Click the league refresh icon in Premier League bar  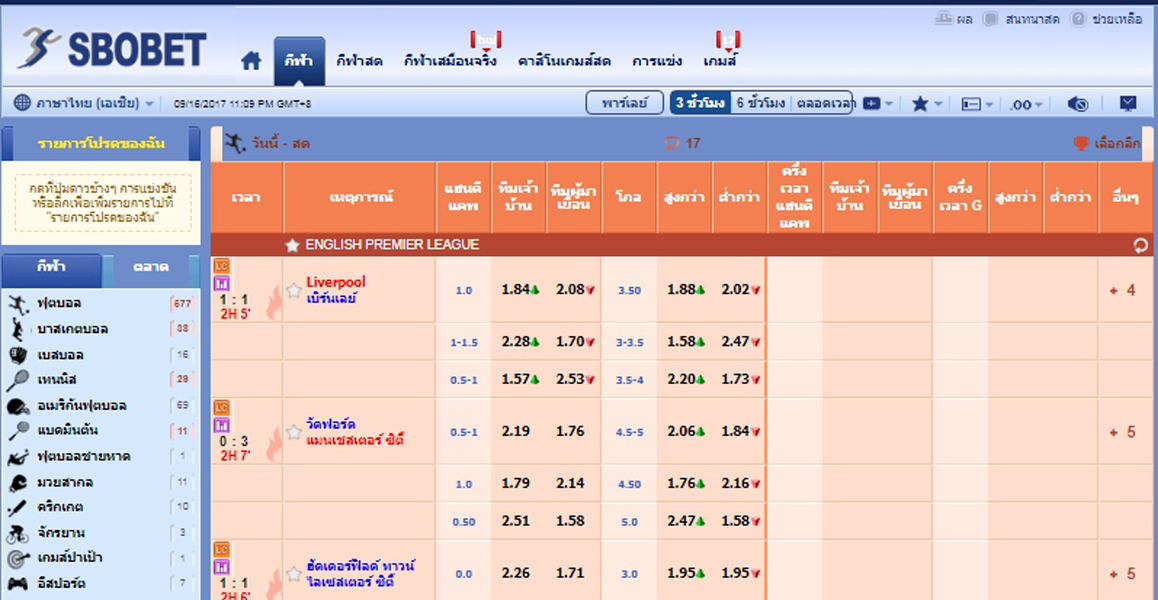click(1141, 245)
